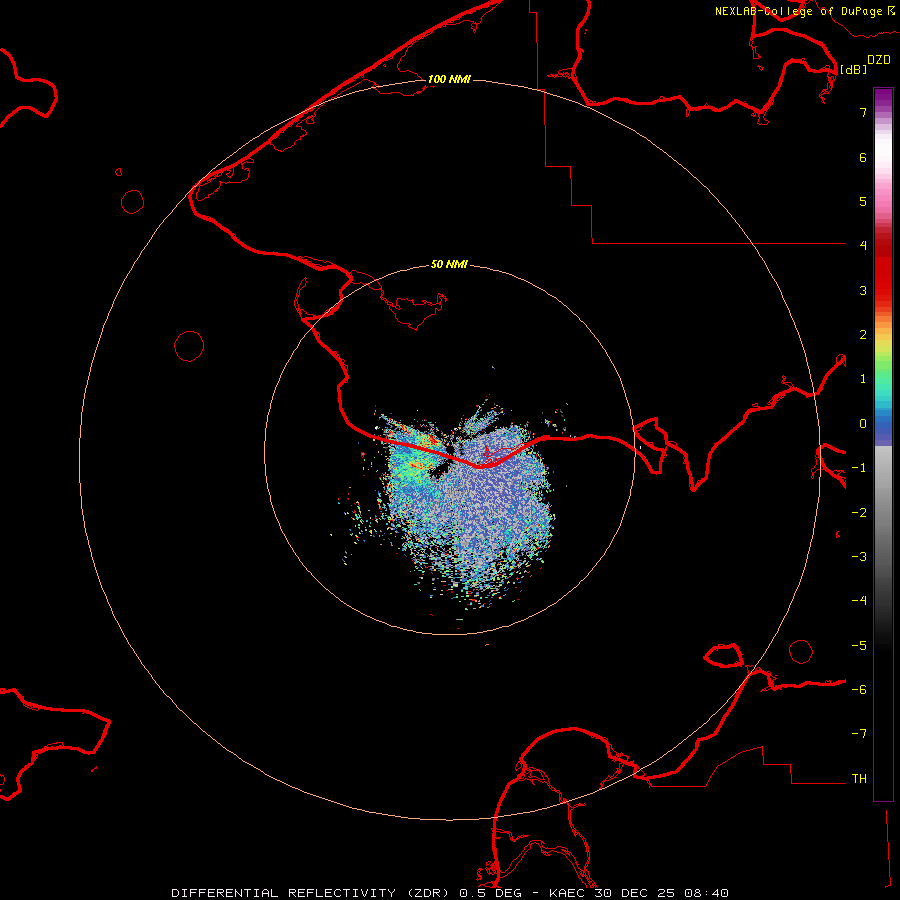
Task: Pick the purple top band of the color bar
Action: (x=883, y=99)
